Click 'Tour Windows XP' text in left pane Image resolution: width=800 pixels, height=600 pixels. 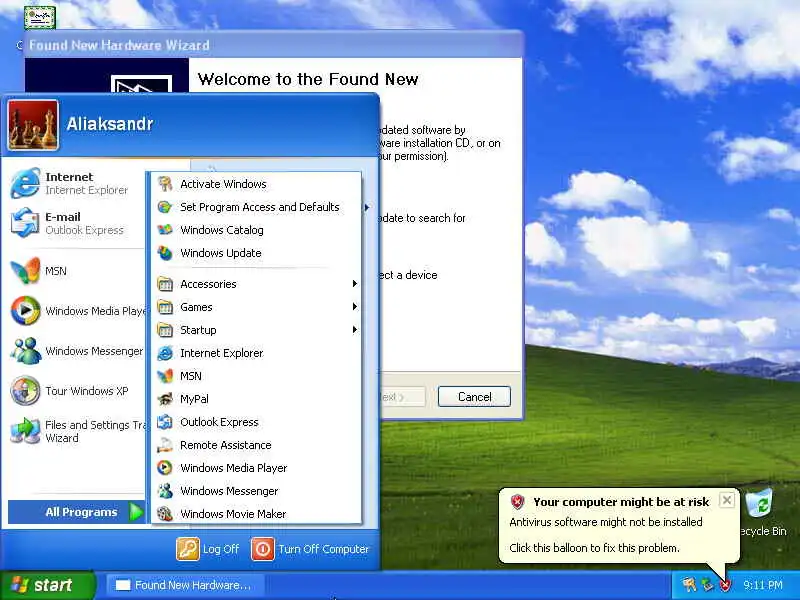click(x=87, y=391)
